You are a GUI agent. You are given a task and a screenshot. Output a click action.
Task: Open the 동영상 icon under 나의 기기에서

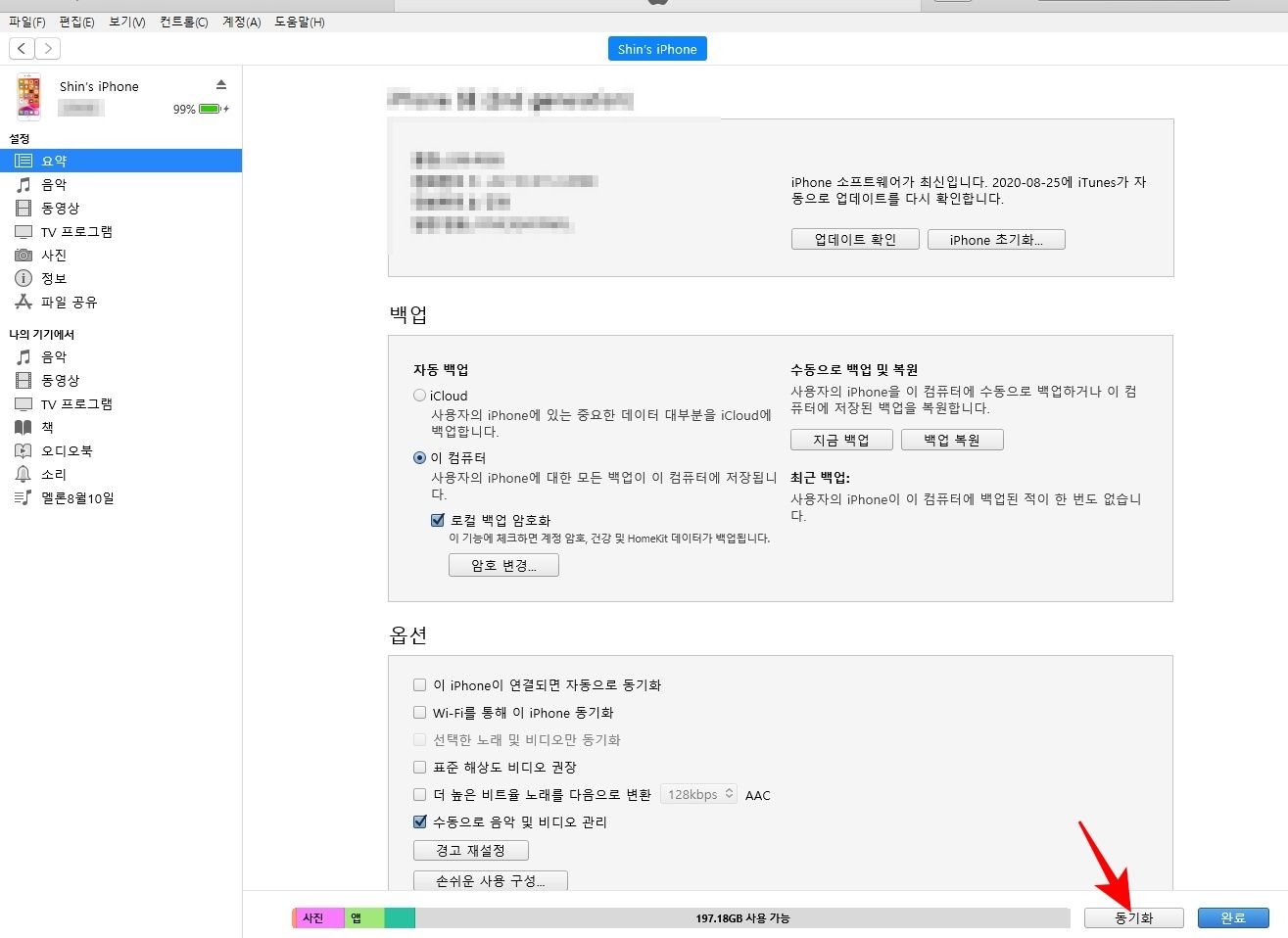click(24, 380)
